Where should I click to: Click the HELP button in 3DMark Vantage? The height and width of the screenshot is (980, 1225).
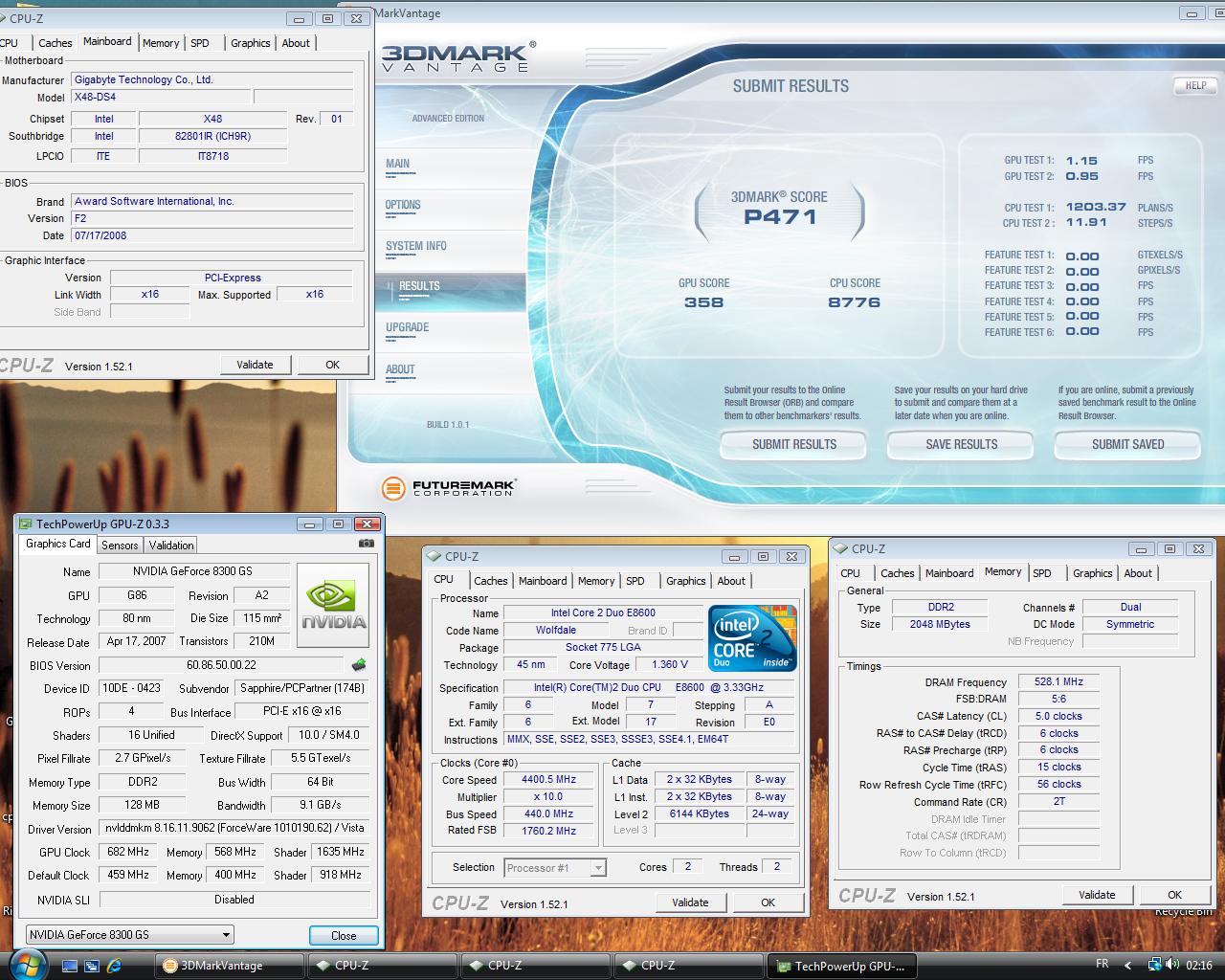coord(1195,85)
